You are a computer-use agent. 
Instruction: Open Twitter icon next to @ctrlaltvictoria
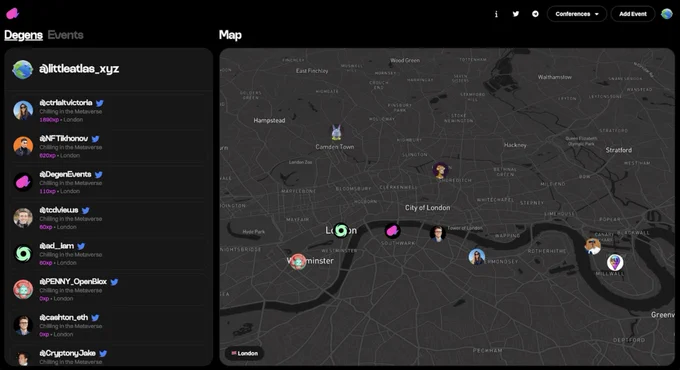pyautogui.click(x=100, y=103)
